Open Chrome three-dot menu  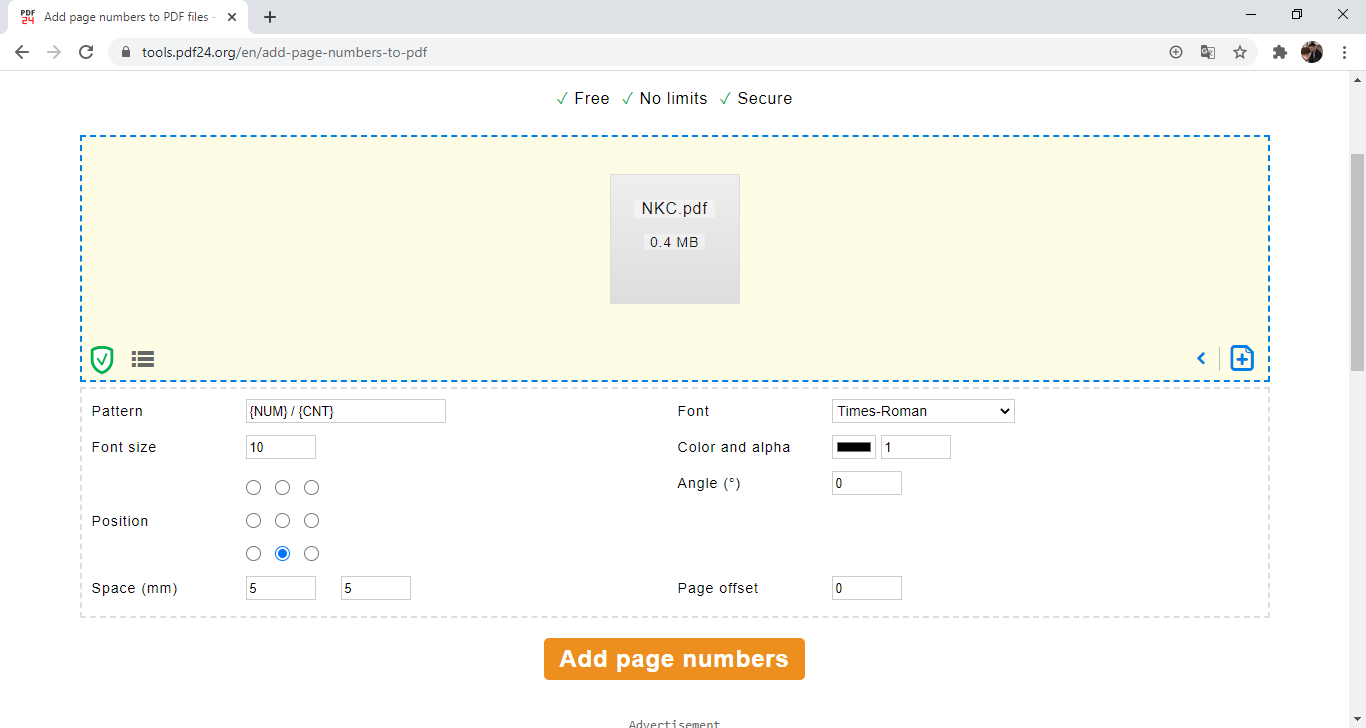pos(1344,52)
